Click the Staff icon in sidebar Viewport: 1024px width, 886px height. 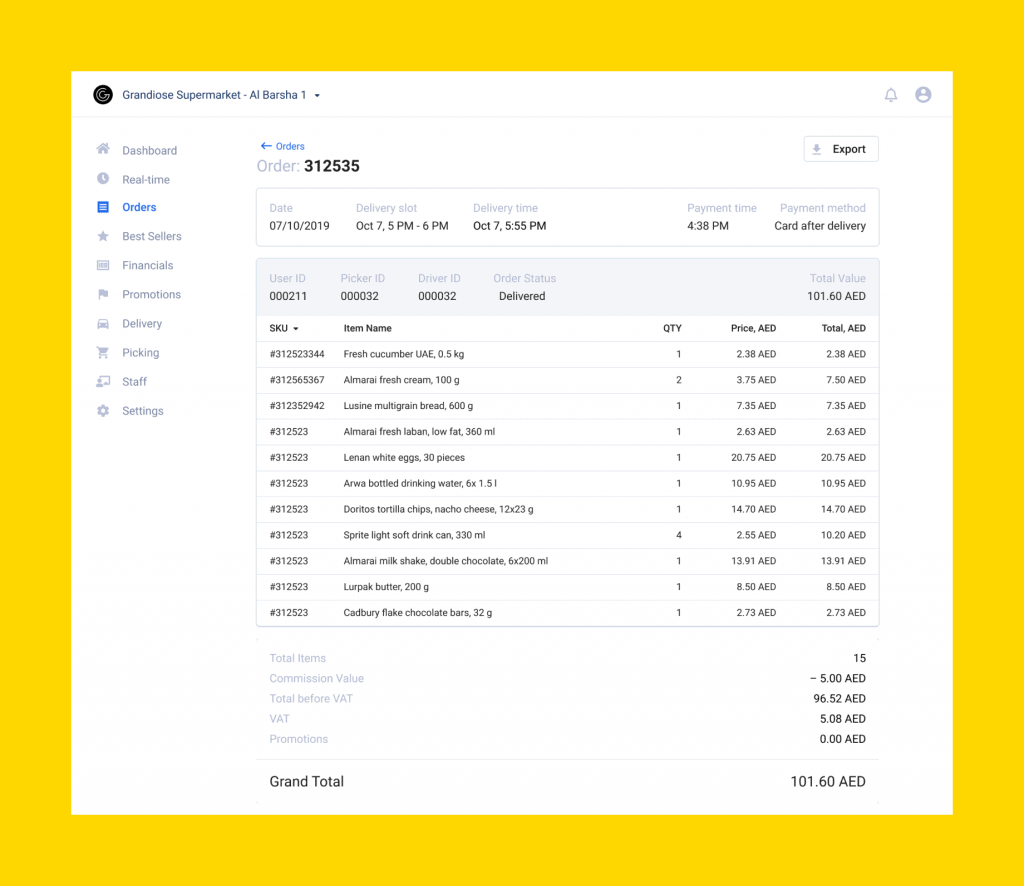click(103, 381)
